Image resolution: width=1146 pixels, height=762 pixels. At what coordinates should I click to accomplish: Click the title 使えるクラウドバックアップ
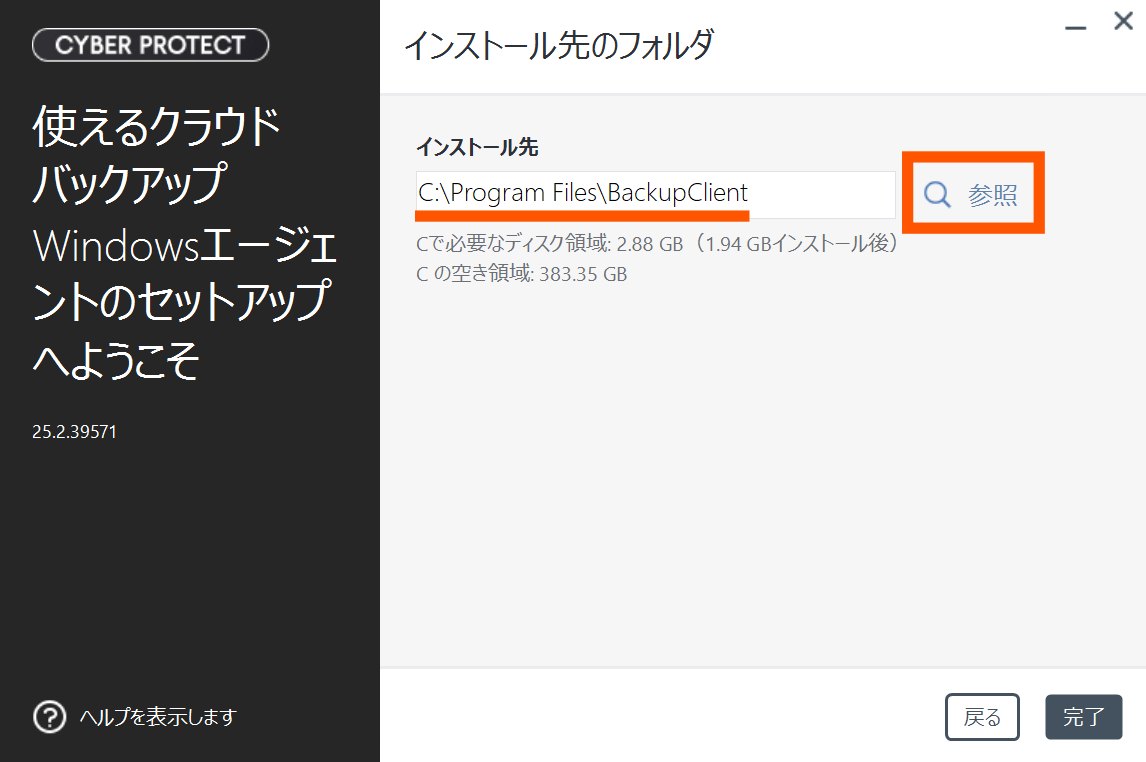pos(156,154)
